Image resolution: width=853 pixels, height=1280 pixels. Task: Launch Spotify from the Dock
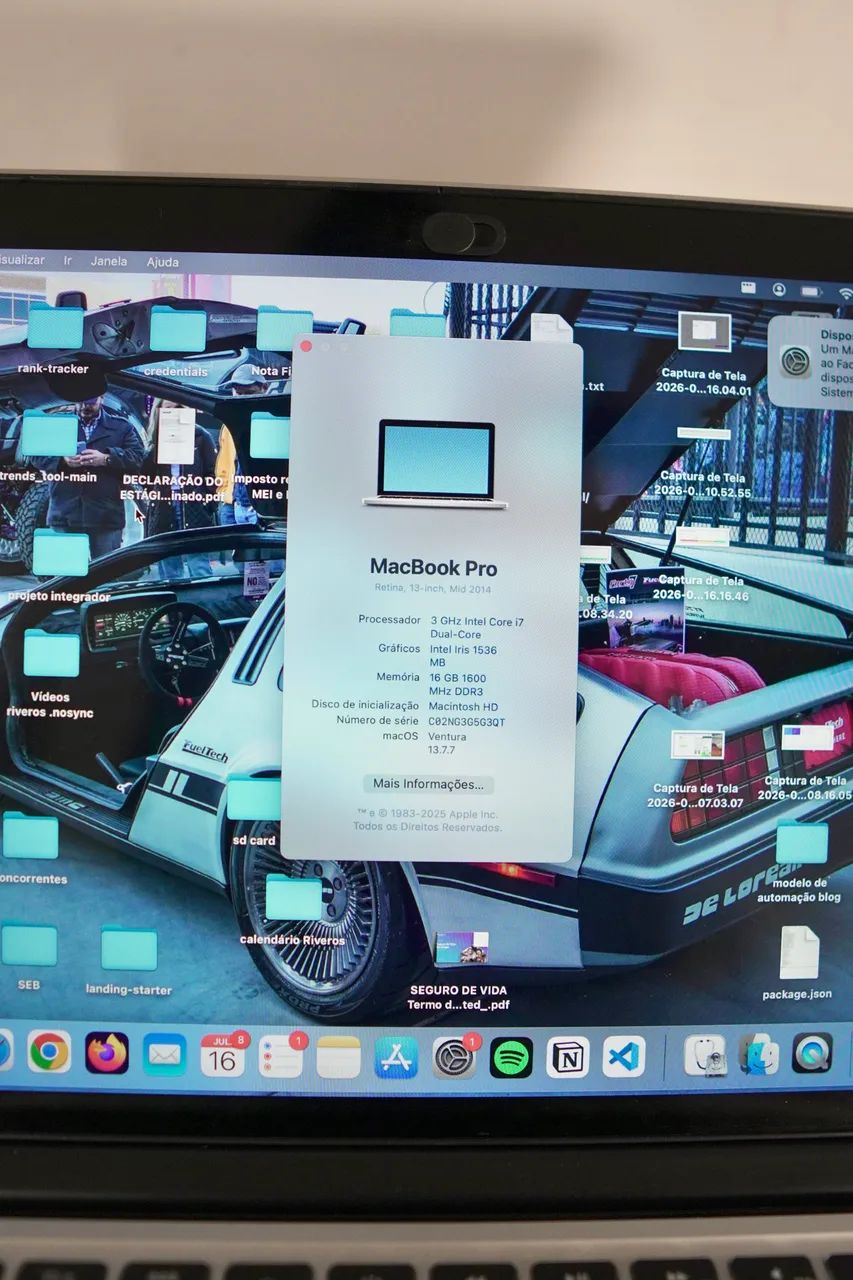pyautogui.click(x=511, y=1057)
